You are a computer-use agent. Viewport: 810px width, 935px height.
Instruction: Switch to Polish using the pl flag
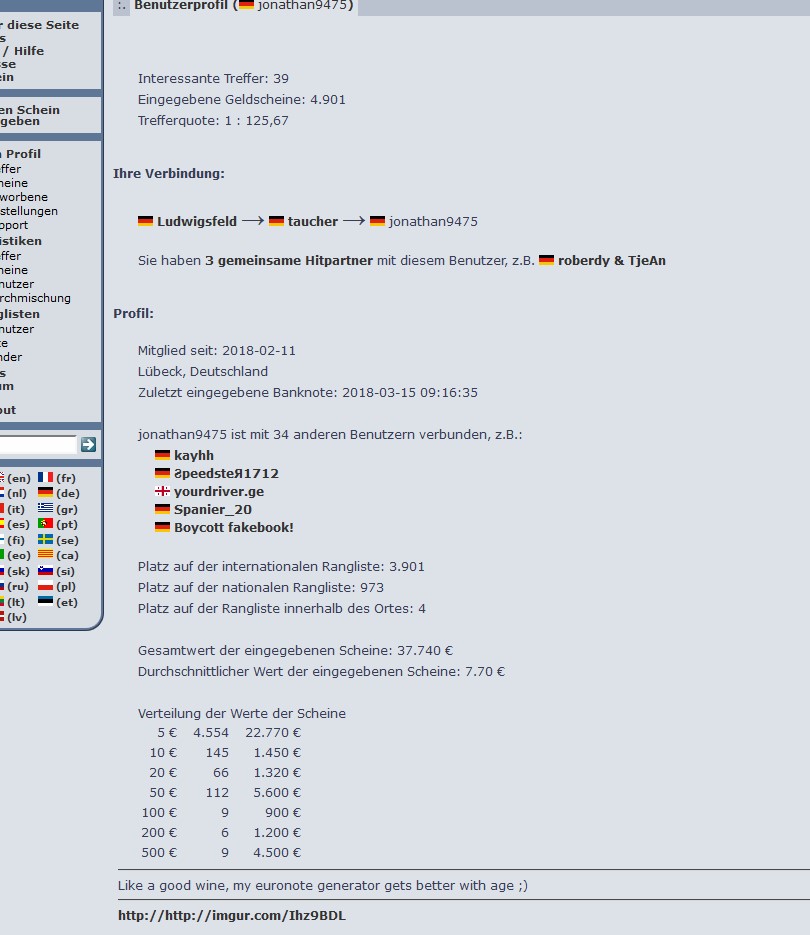click(x=45, y=586)
